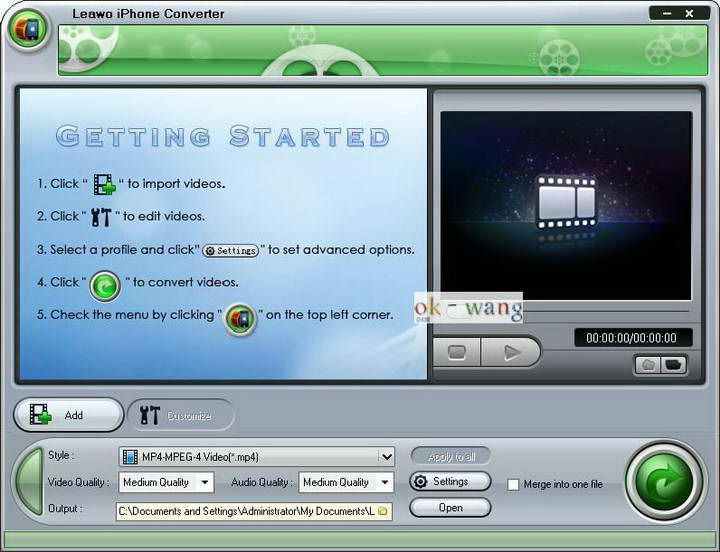Image resolution: width=720 pixels, height=552 pixels.
Task: Click the video preview thumbnail
Action: 566,205
